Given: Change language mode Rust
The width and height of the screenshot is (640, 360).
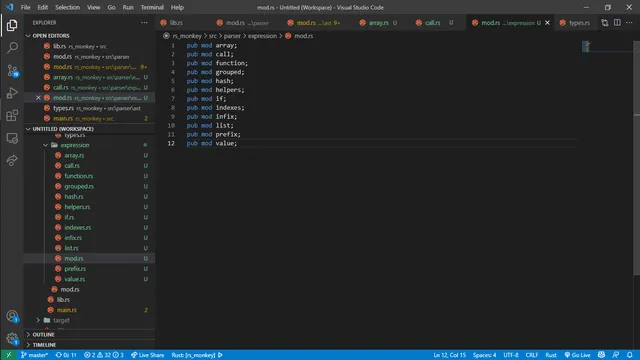Looking at the screenshot, I should click(551, 355).
